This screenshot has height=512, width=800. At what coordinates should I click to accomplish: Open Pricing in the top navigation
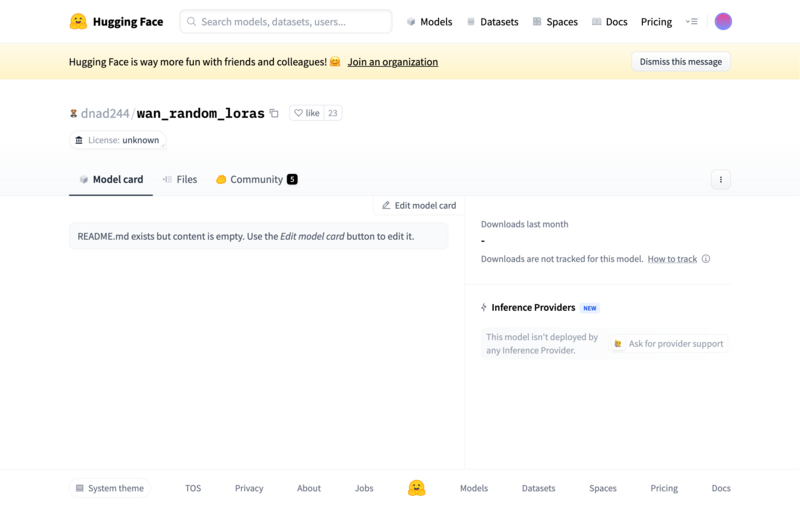click(x=656, y=21)
